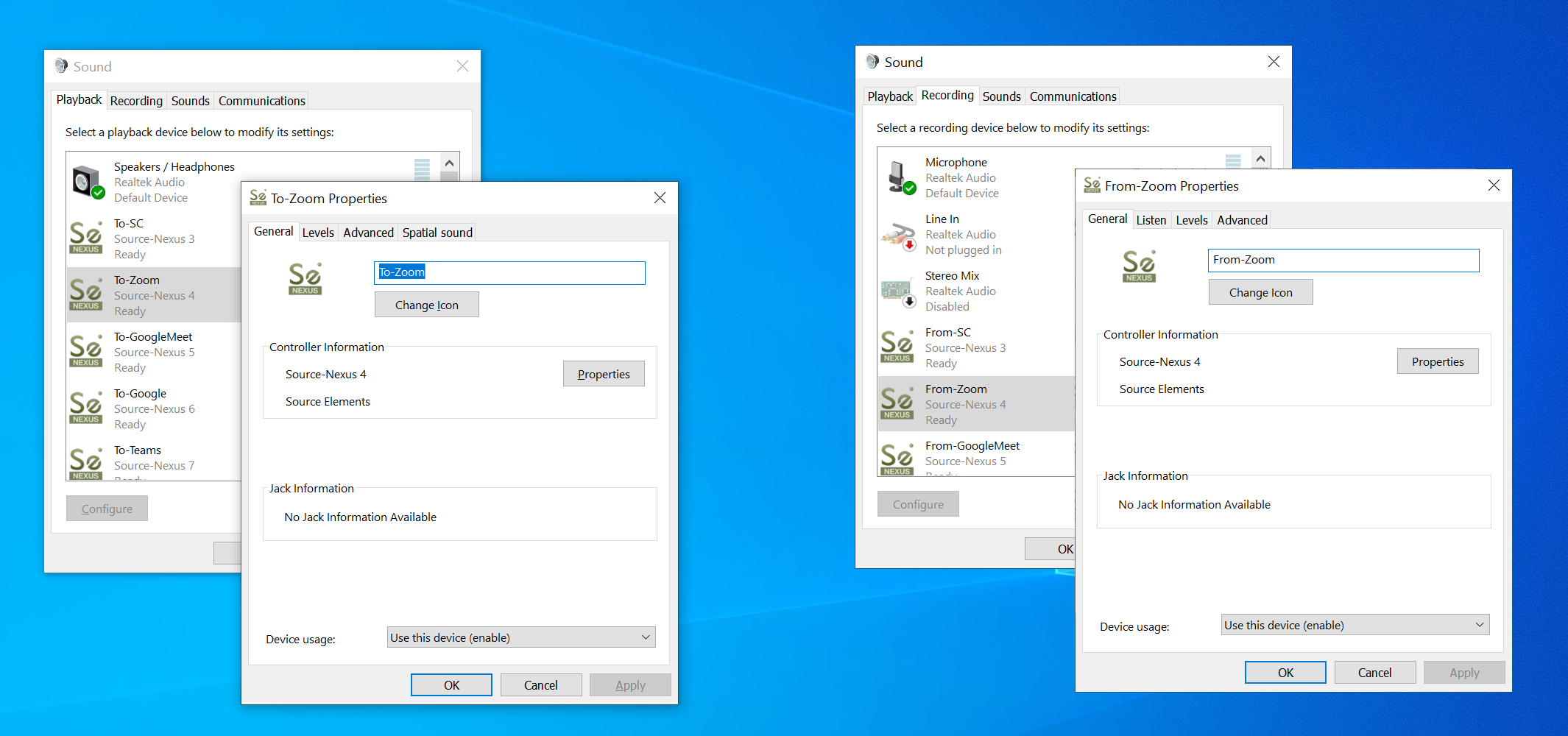The image size is (1568, 736).
Task: Click the To-Google Source-Nexus 6 icon
Action: click(86, 408)
